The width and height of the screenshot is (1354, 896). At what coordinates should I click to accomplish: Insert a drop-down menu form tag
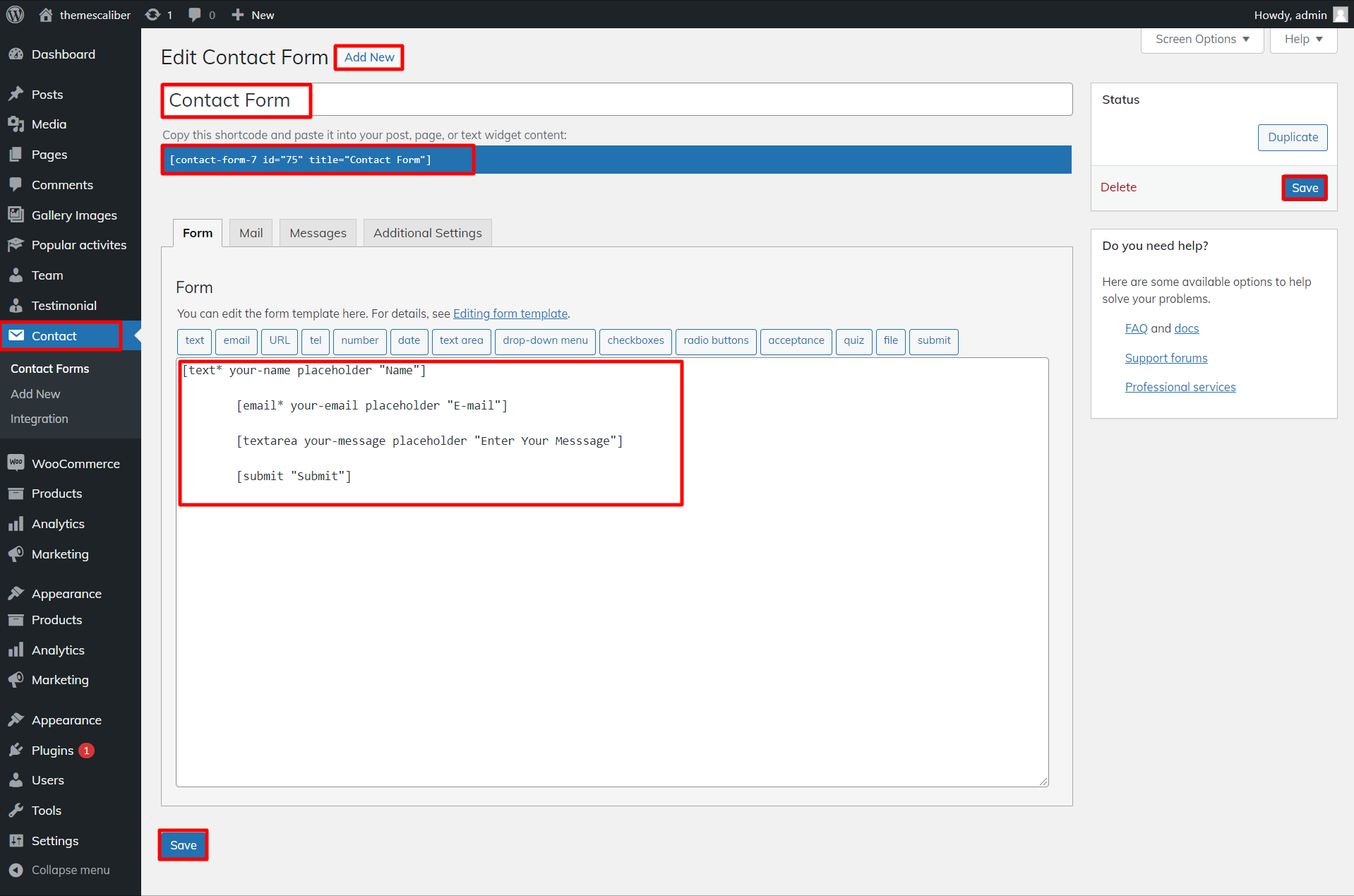tap(544, 342)
